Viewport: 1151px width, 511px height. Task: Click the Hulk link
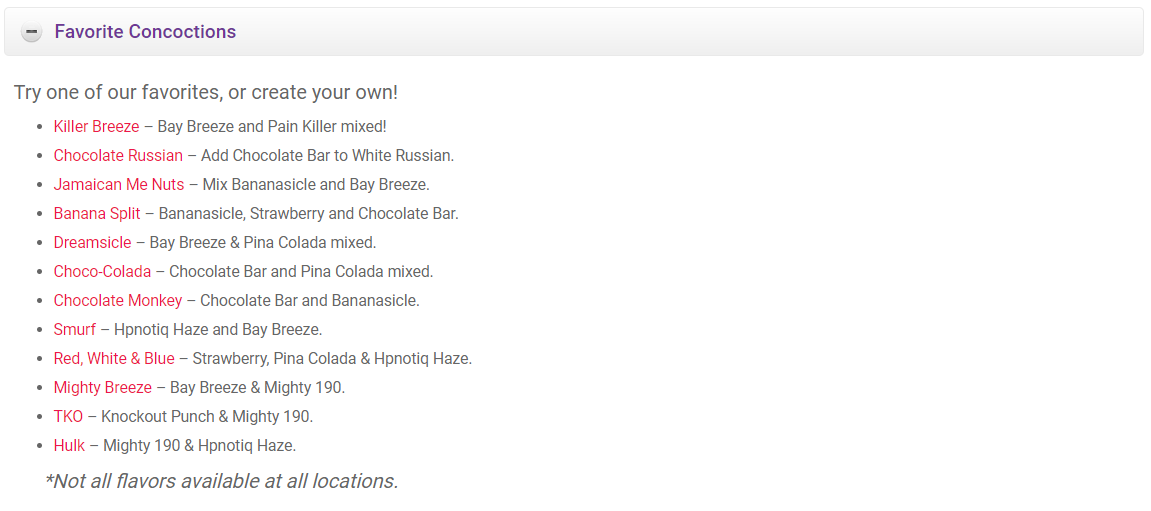[69, 446]
